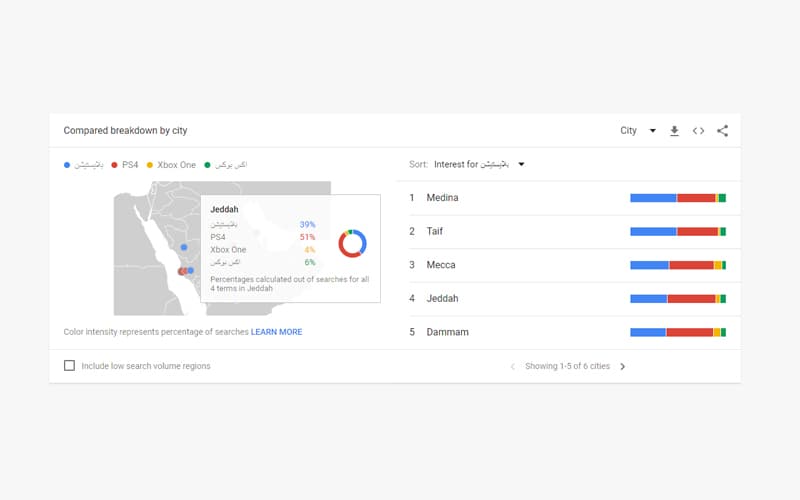Screen dimensions: 800x500
Task: Enable Include low search volume regions
Action: 69,366
